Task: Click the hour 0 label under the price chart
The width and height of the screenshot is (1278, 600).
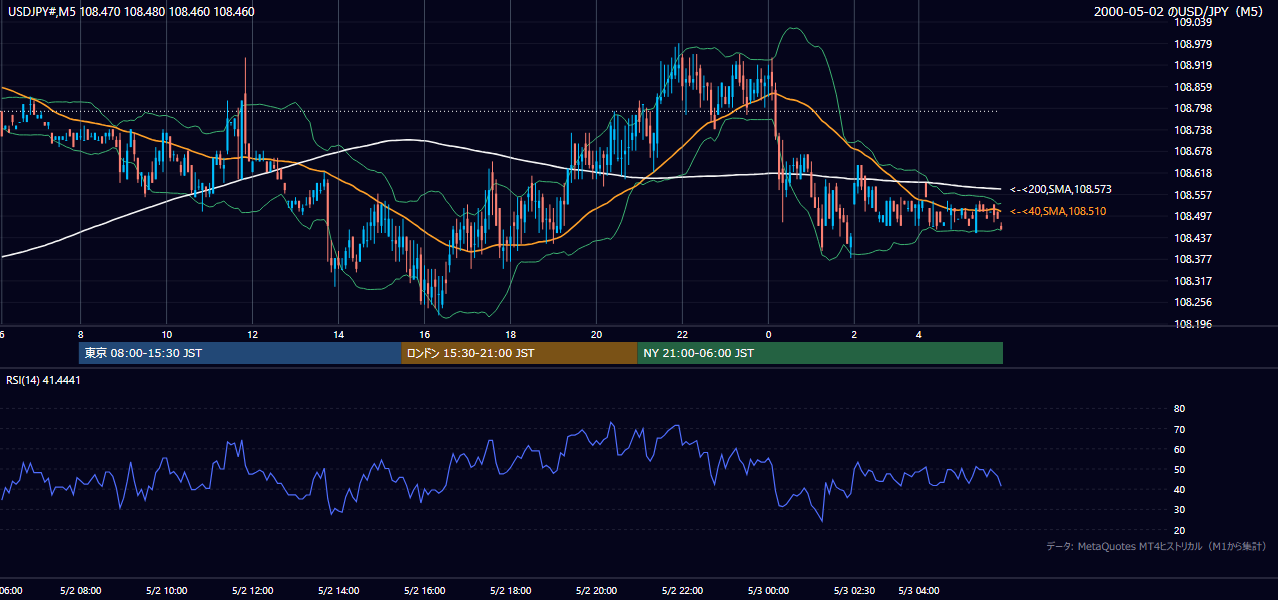Action: [768, 334]
